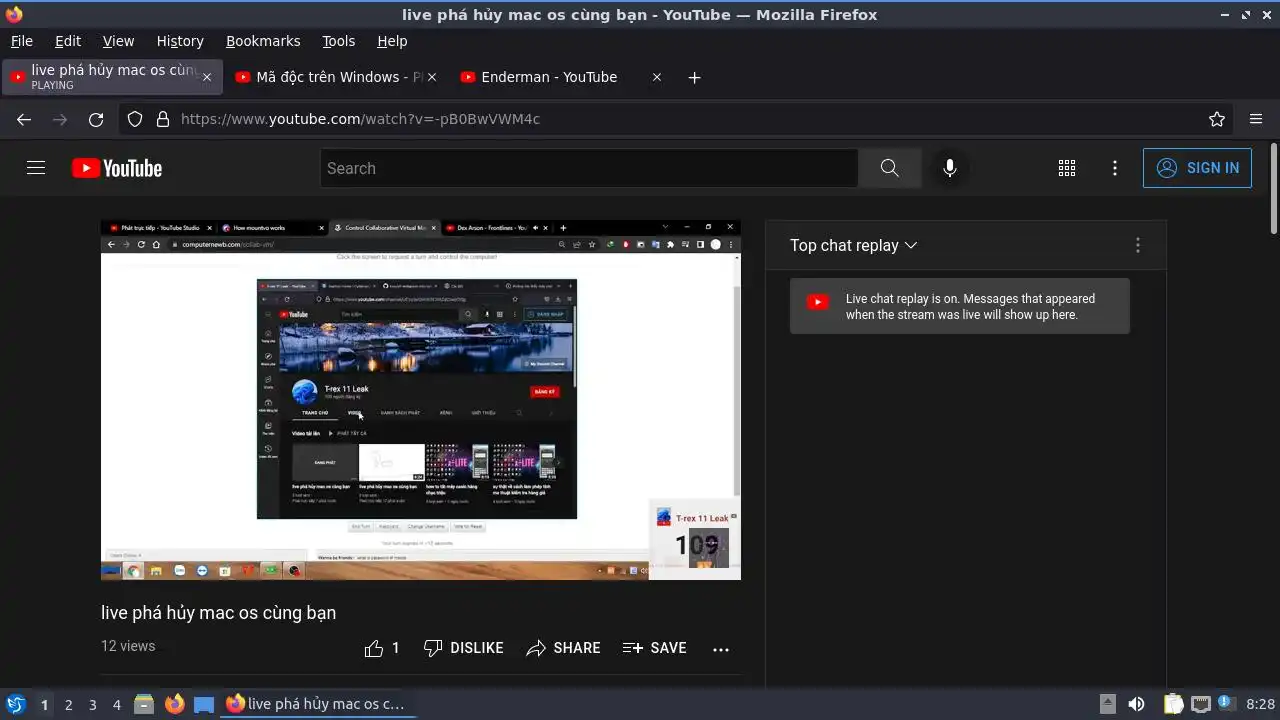Focus the YouTube search field
Viewport: 1280px width, 720px height.
(589, 168)
